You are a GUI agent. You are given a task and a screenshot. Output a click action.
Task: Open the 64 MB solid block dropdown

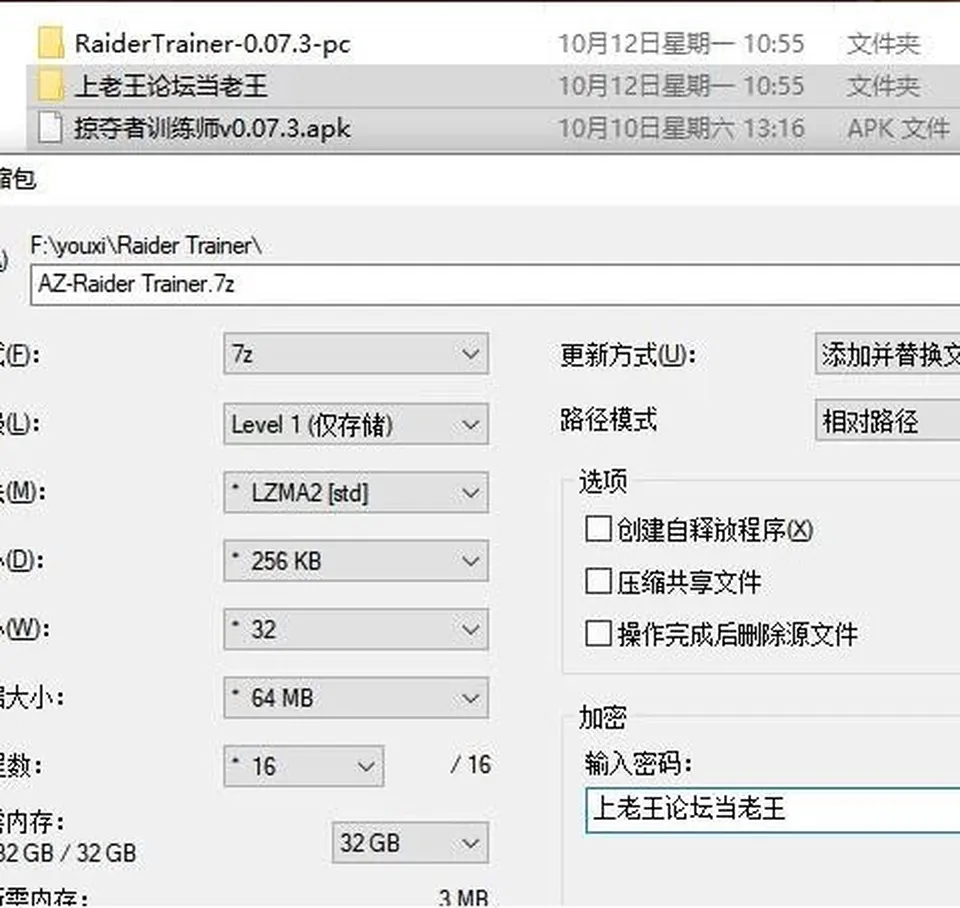tap(356, 698)
